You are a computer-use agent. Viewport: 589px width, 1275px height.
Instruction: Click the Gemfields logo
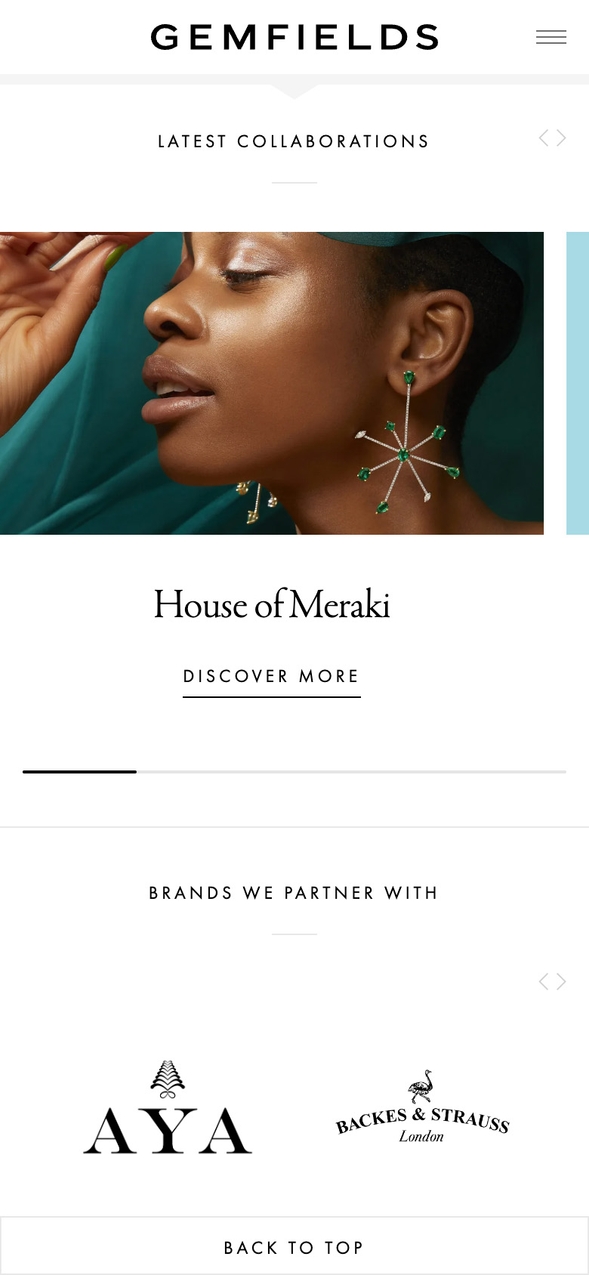294,38
